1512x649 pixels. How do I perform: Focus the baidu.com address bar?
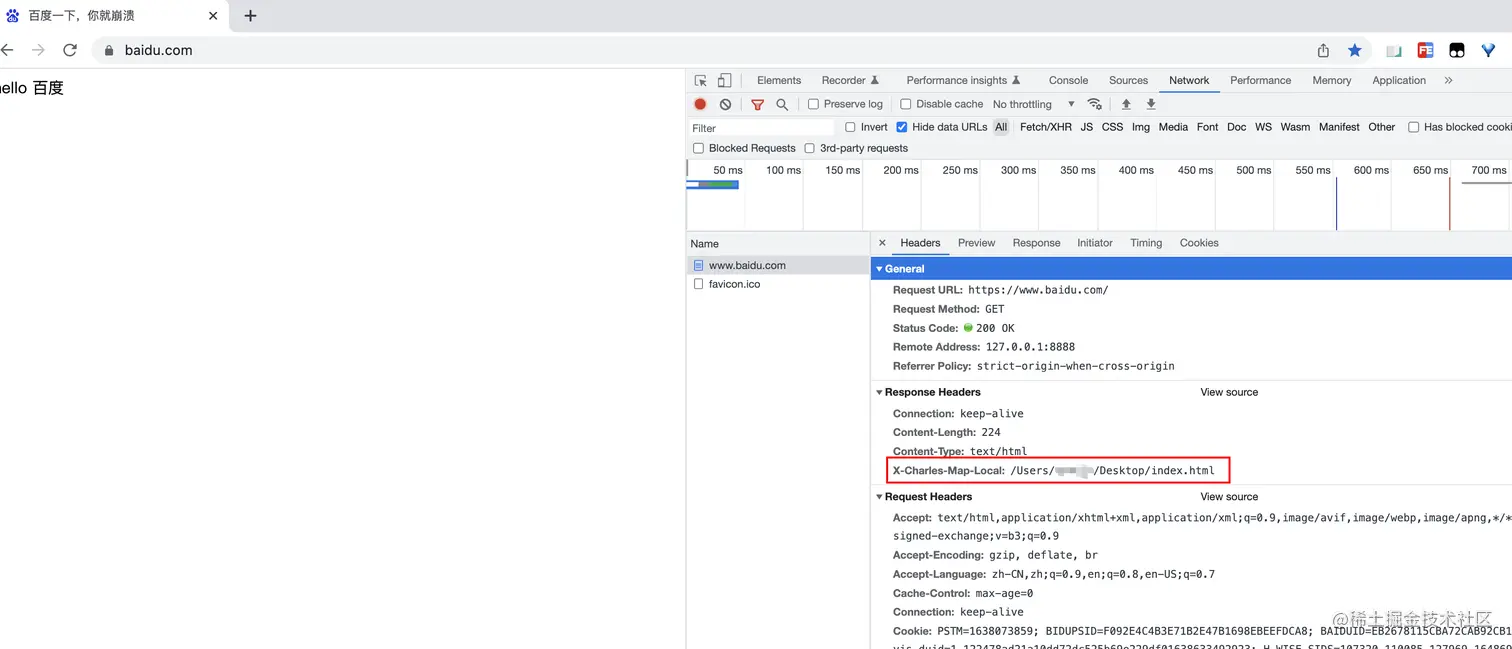(x=700, y=50)
